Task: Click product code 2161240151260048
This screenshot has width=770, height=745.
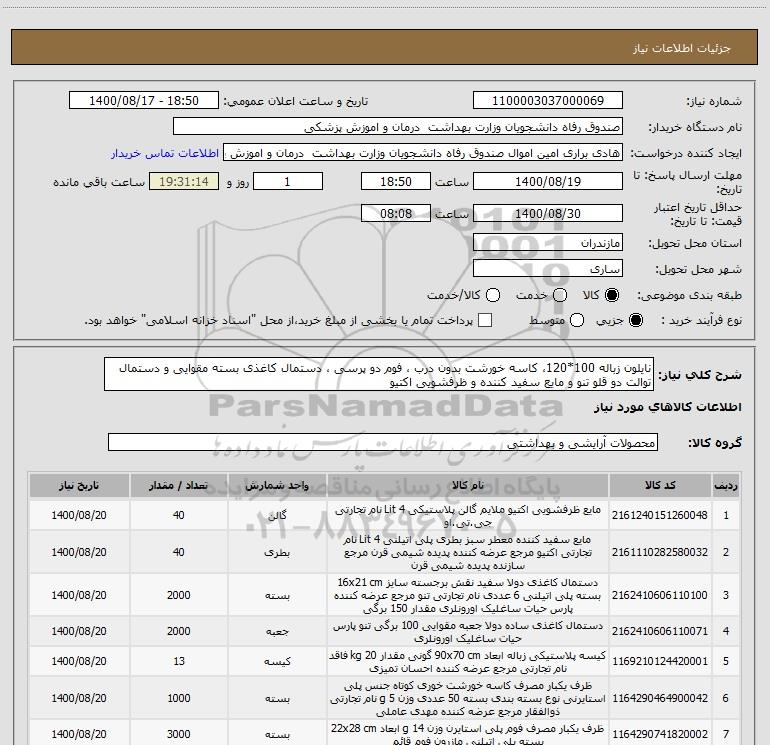Action: coord(660,515)
